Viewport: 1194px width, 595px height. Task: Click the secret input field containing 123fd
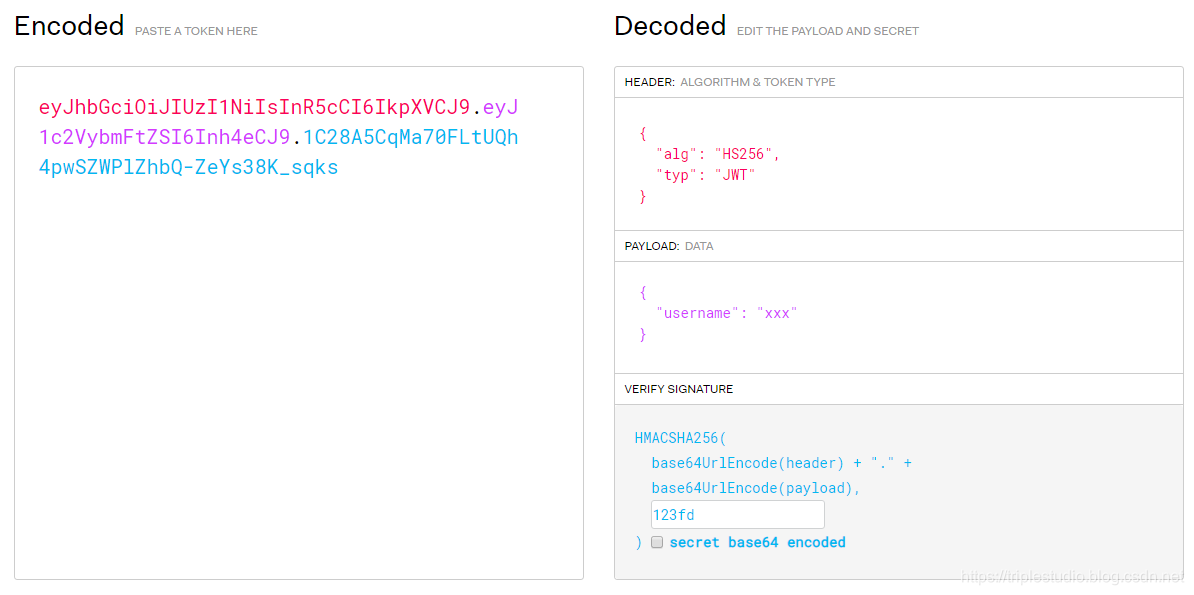[737, 514]
